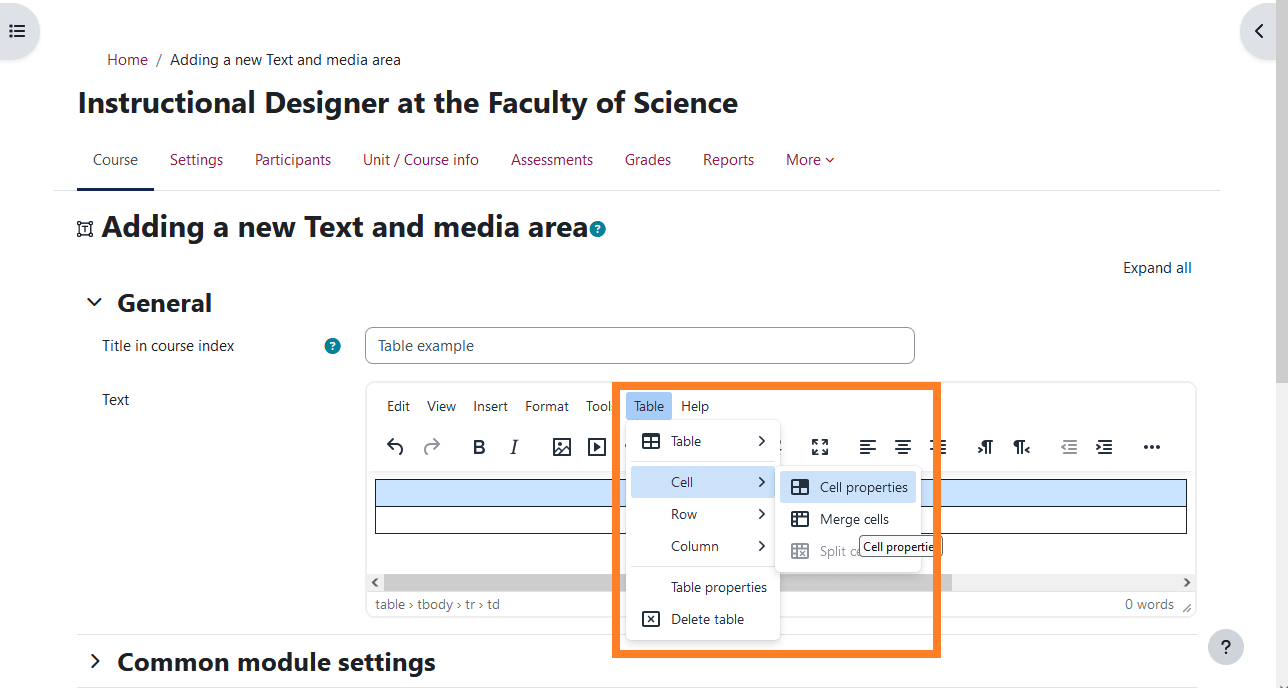Toggle italic formatting in the editor

514,447
